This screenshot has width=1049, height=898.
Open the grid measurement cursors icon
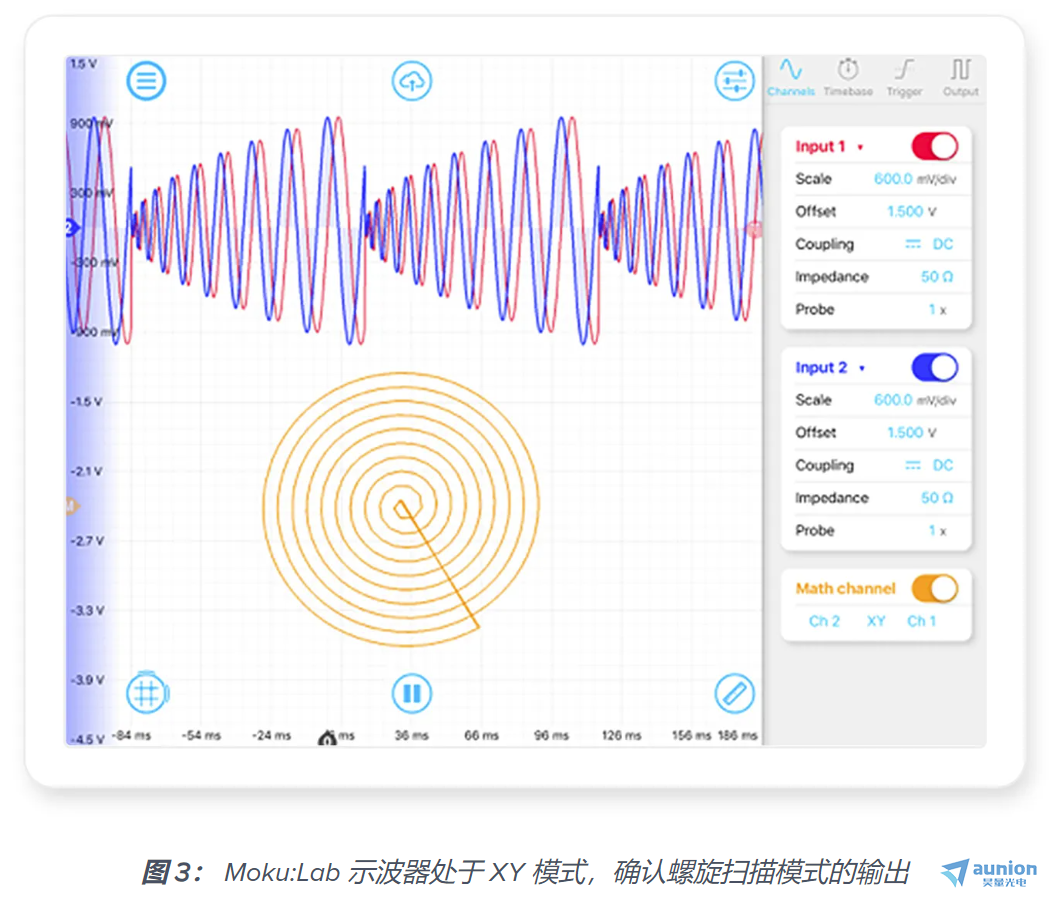coord(147,693)
